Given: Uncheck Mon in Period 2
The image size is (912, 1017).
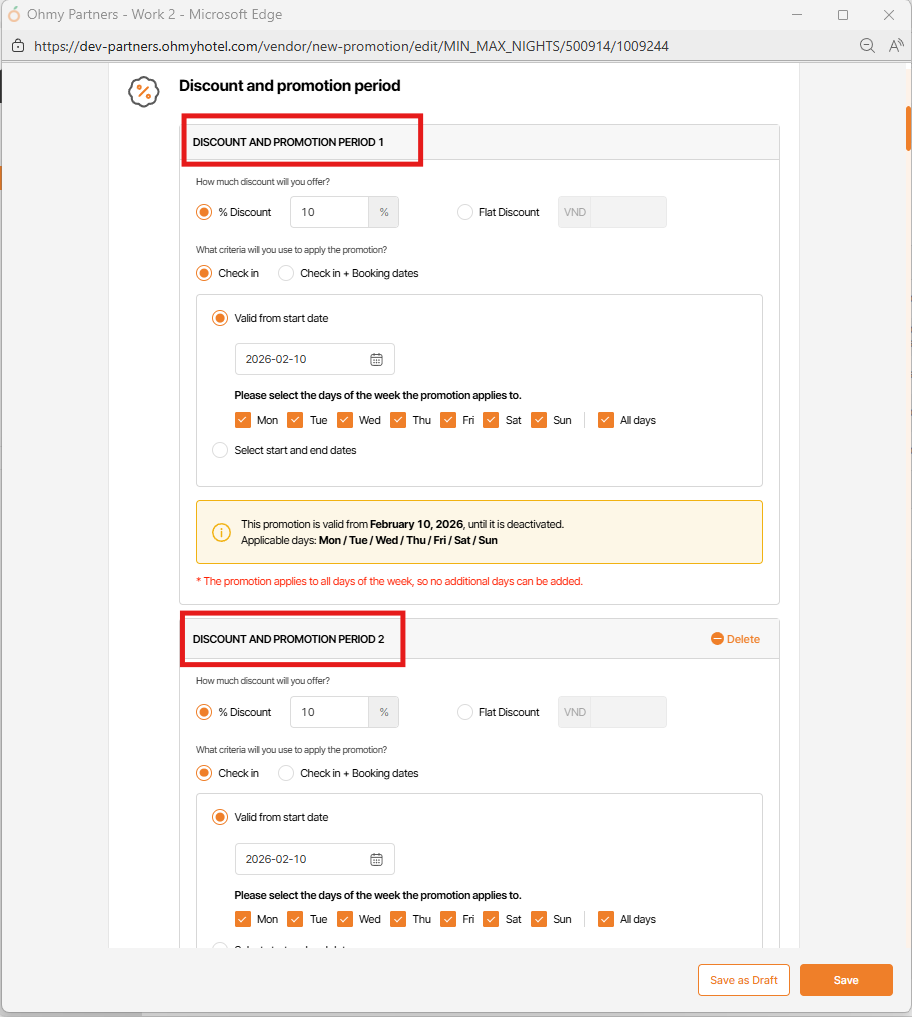Looking at the screenshot, I should (243, 919).
